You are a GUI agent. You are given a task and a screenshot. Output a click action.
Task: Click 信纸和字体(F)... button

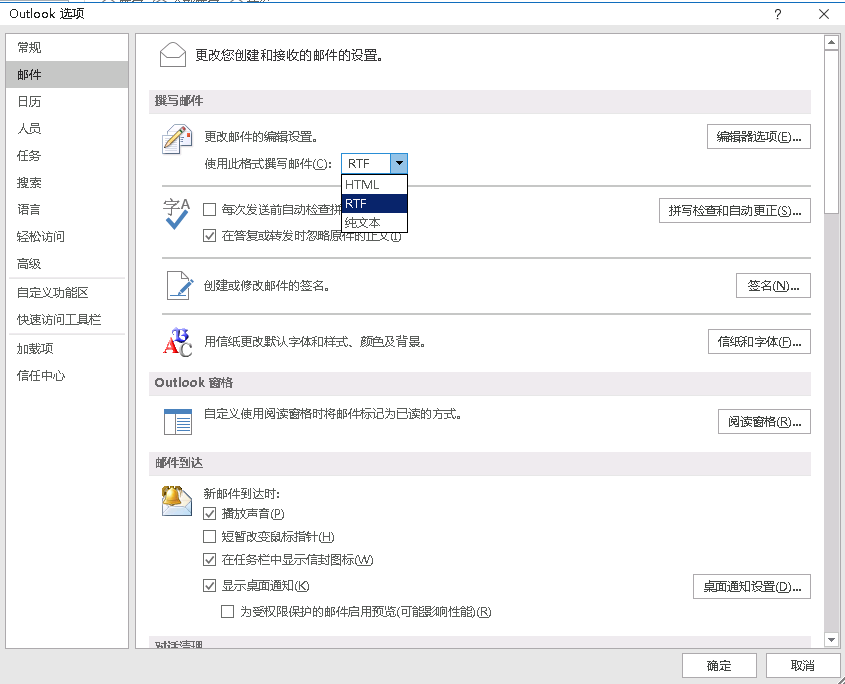point(759,342)
